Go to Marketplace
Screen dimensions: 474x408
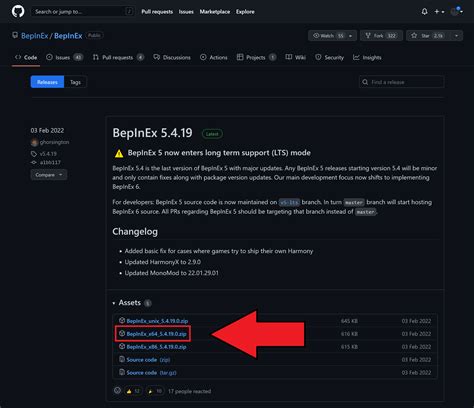pyautogui.click(x=215, y=12)
